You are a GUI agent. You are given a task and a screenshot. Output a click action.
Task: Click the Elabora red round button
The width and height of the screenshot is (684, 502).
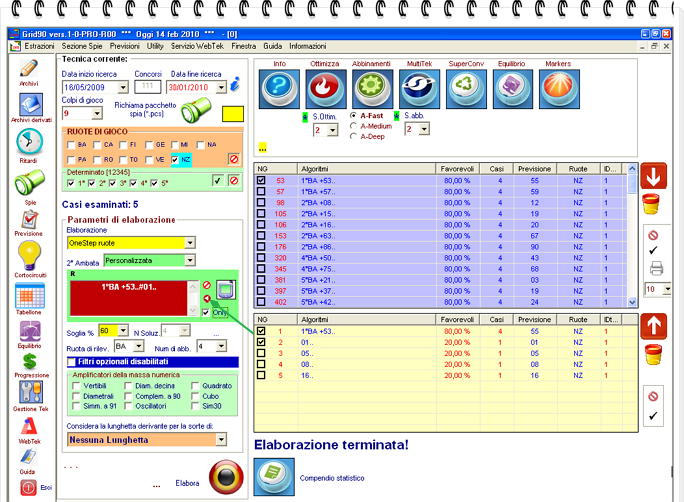pyautogui.click(x=226, y=477)
